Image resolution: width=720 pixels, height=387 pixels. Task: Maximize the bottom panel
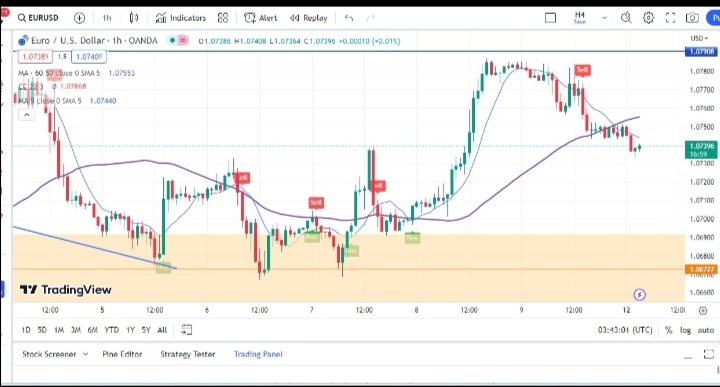709,354
